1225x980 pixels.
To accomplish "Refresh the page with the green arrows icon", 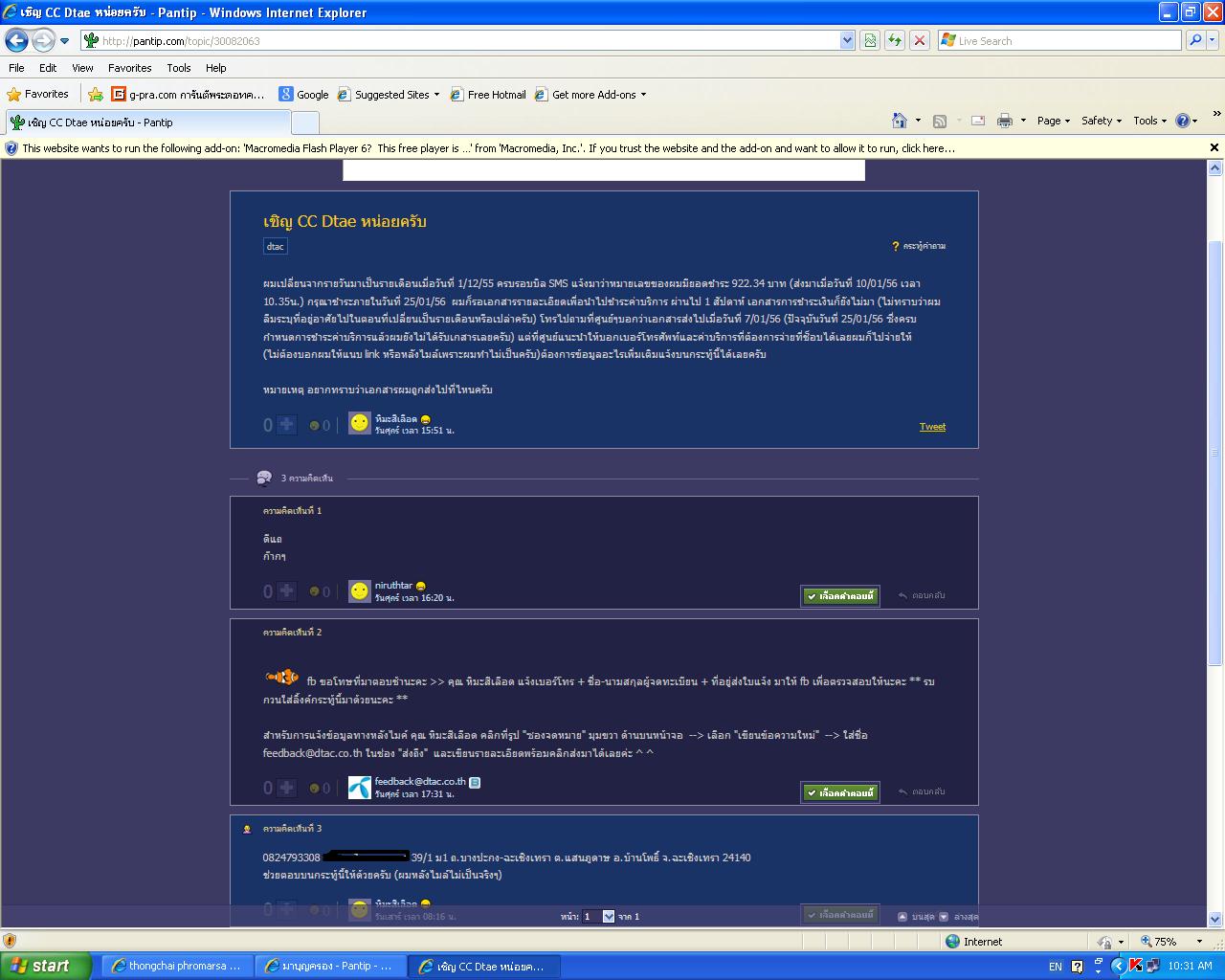I will pyautogui.click(x=895, y=40).
